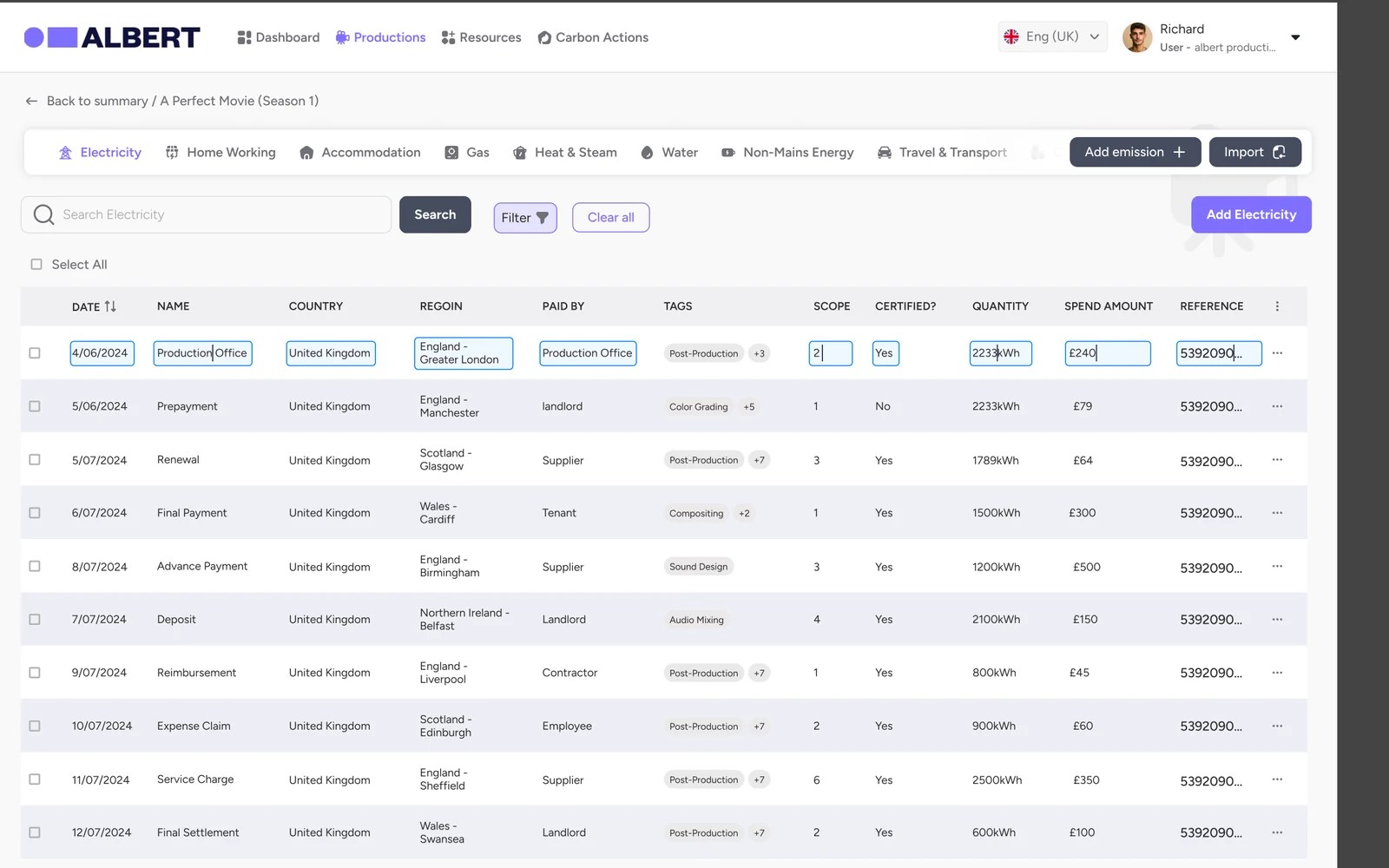1389x868 pixels.
Task: Open row actions for Final Payment entry
Action: pyautogui.click(x=1277, y=513)
